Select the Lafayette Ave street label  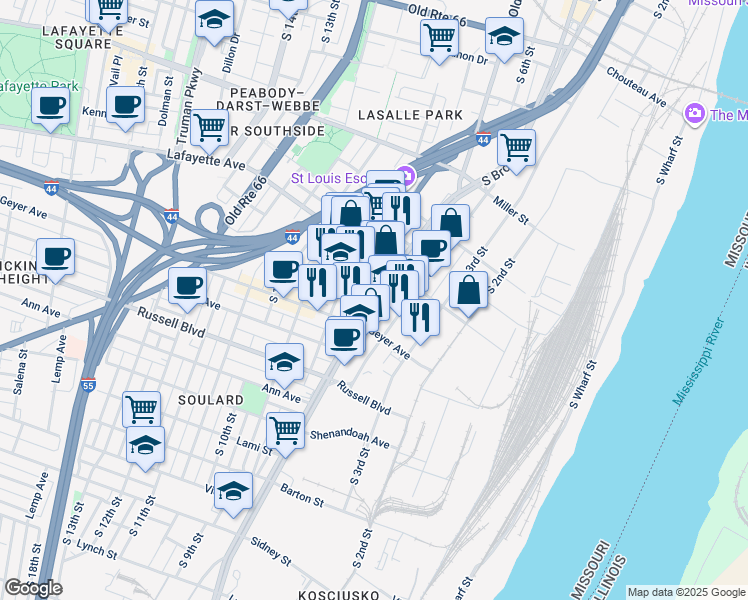click(206, 159)
